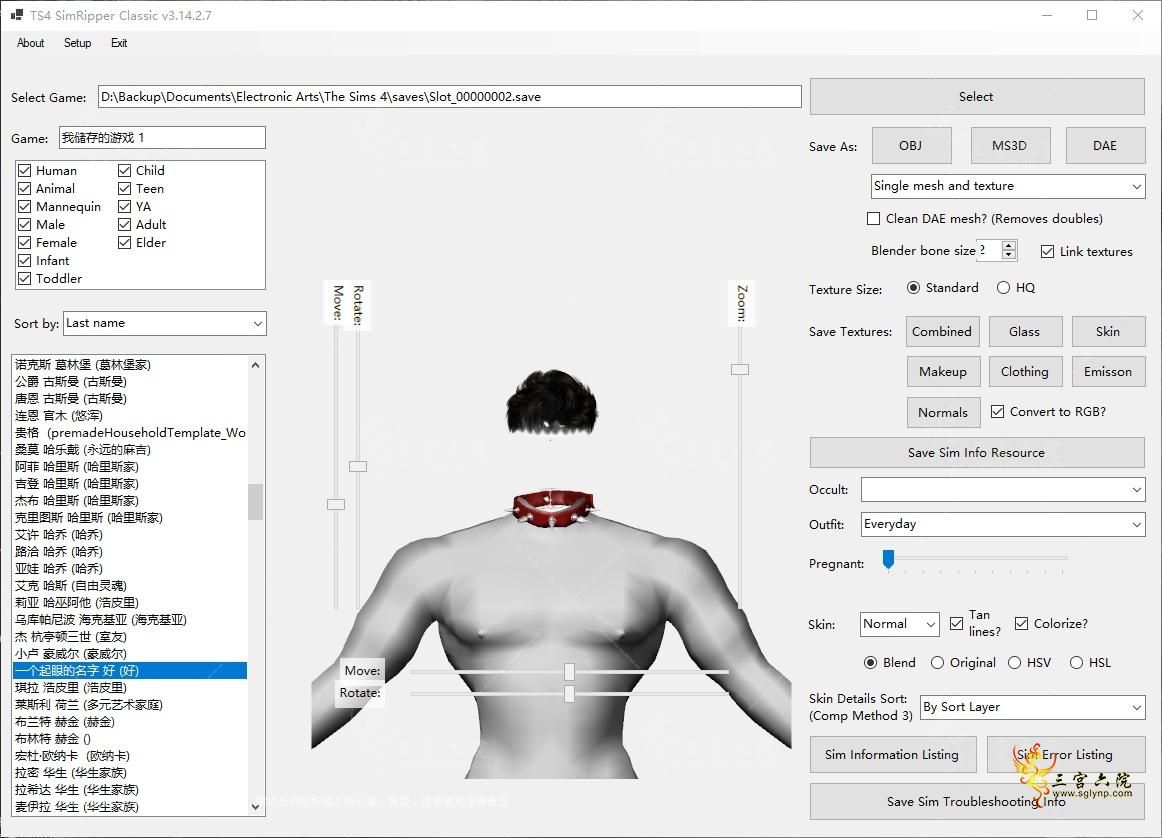Open the Outfit Everyday dropdown

point(1003,525)
